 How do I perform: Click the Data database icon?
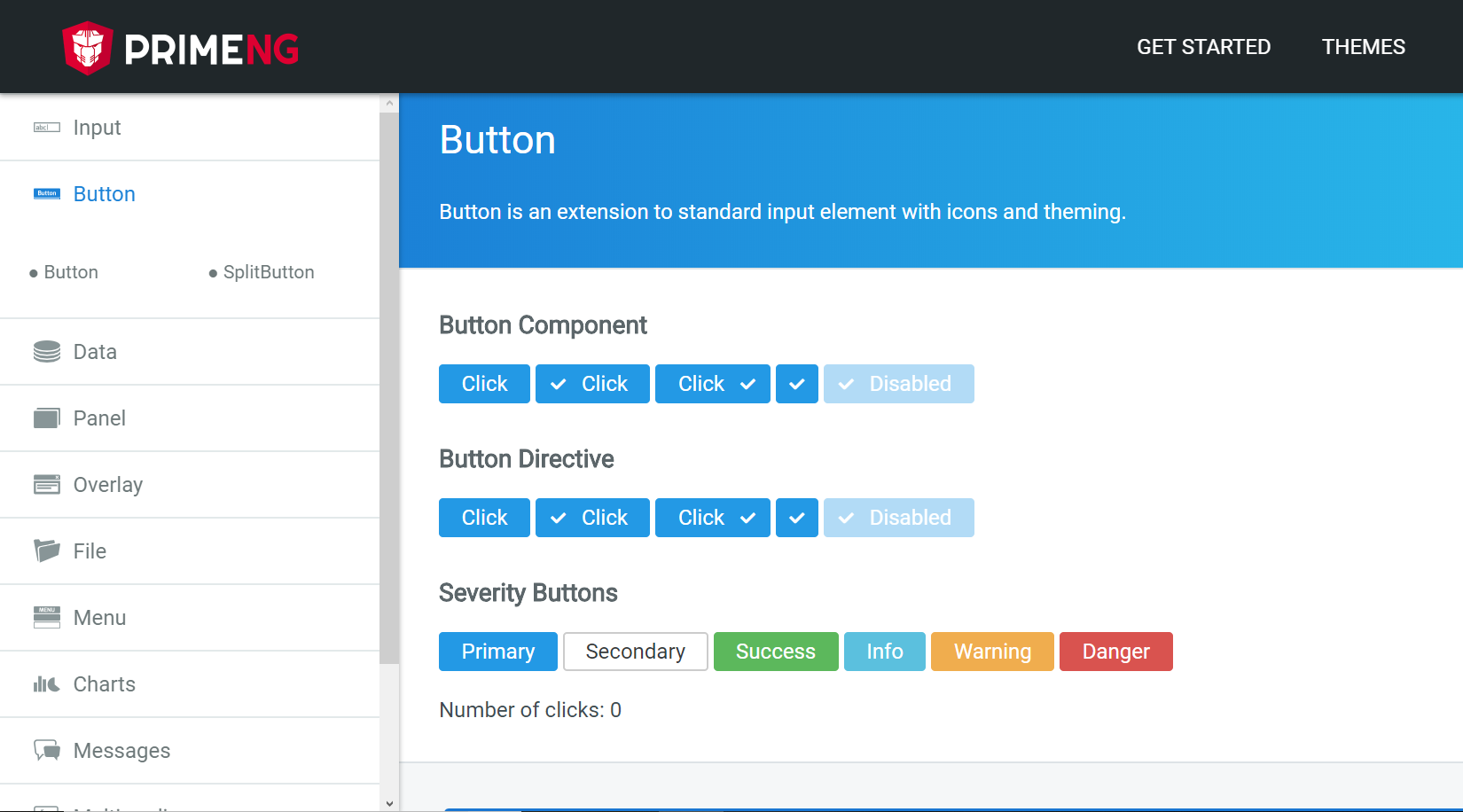point(46,352)
